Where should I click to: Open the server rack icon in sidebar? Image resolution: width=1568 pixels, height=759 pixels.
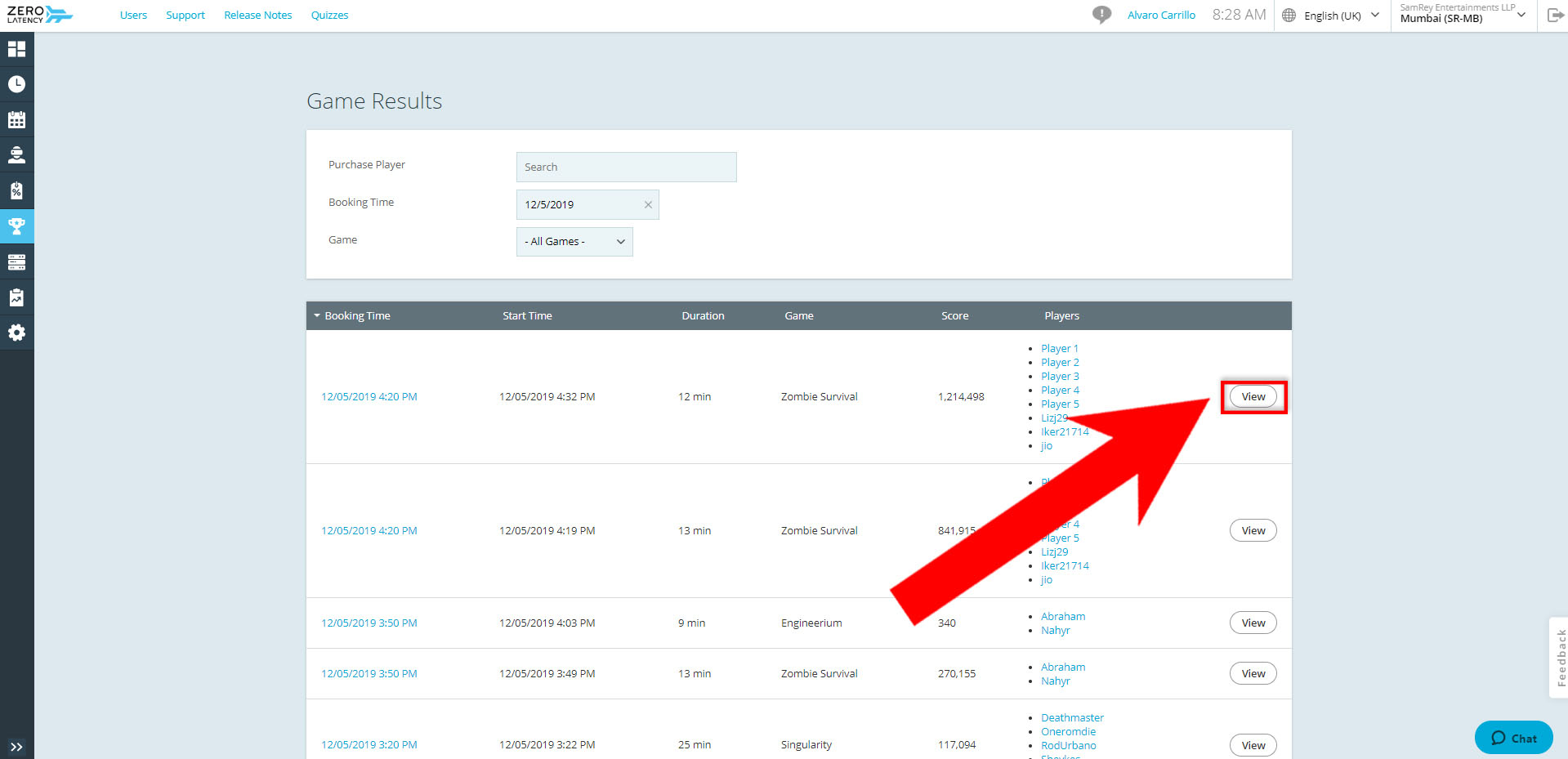tap(16, 261)
